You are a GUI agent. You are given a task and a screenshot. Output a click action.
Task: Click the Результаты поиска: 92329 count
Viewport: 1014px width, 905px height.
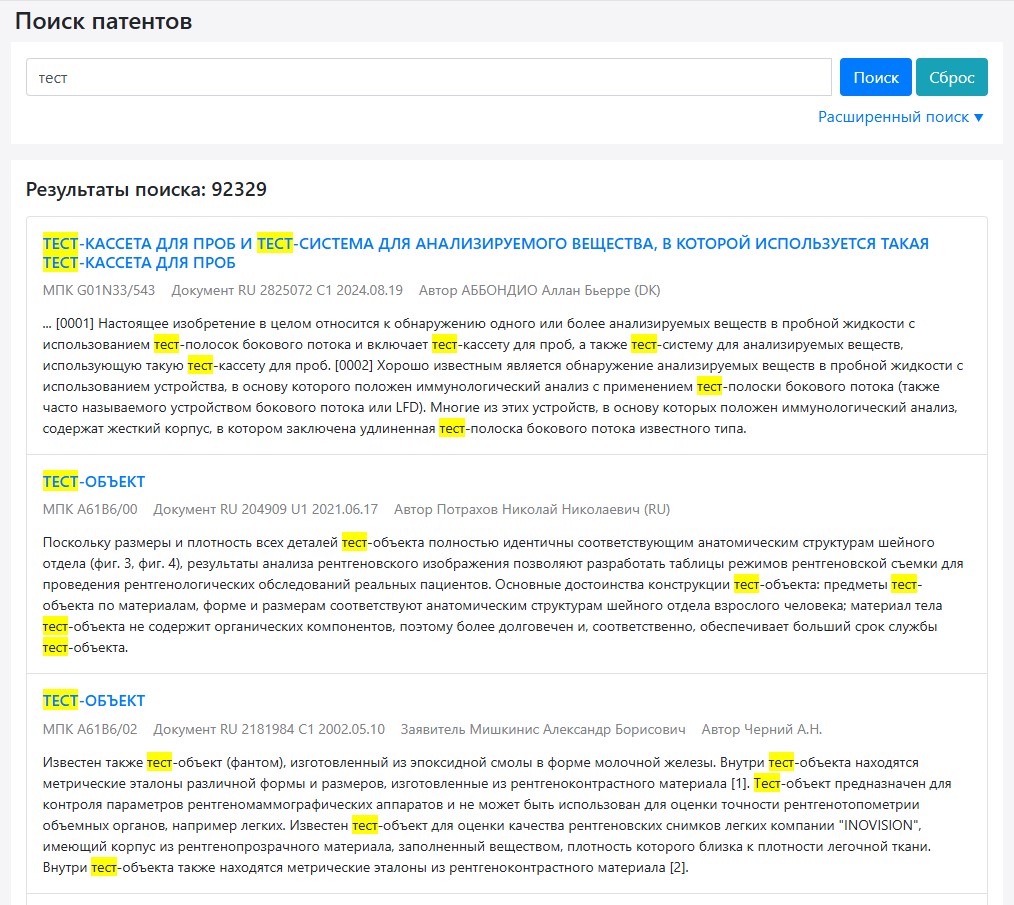(x=146, y=189)
